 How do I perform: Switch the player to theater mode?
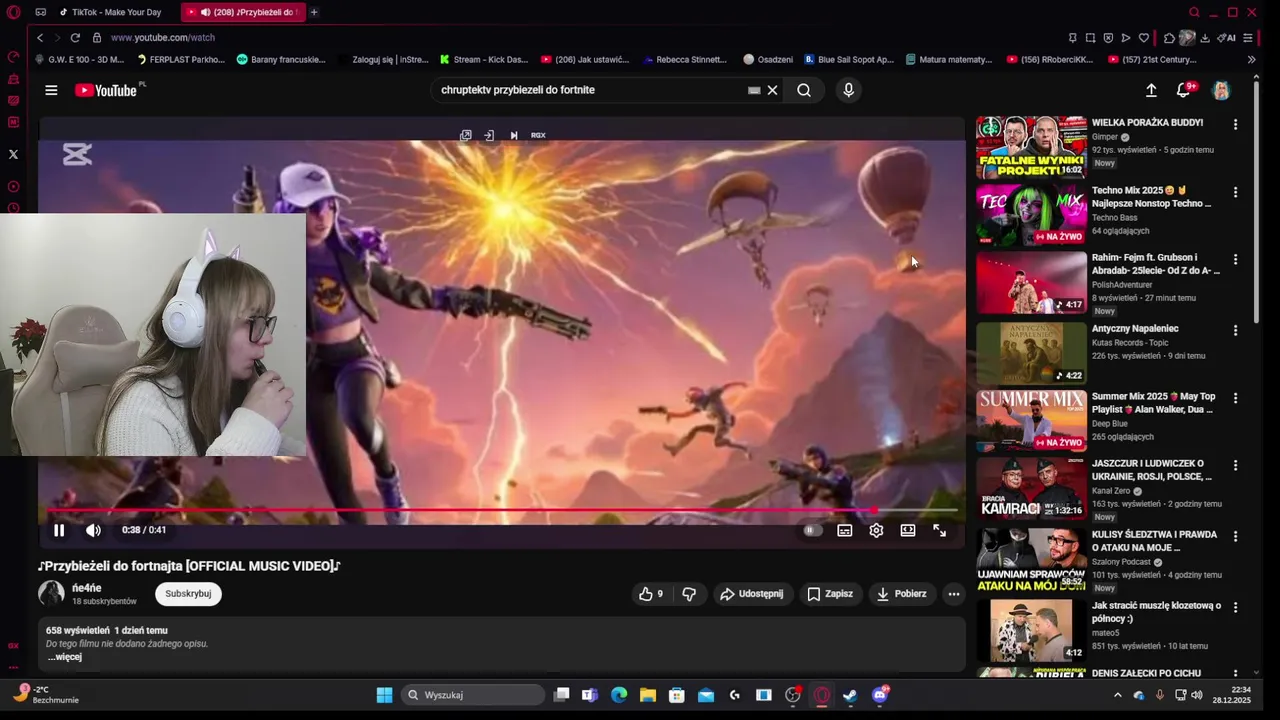[x=908, y=530]
